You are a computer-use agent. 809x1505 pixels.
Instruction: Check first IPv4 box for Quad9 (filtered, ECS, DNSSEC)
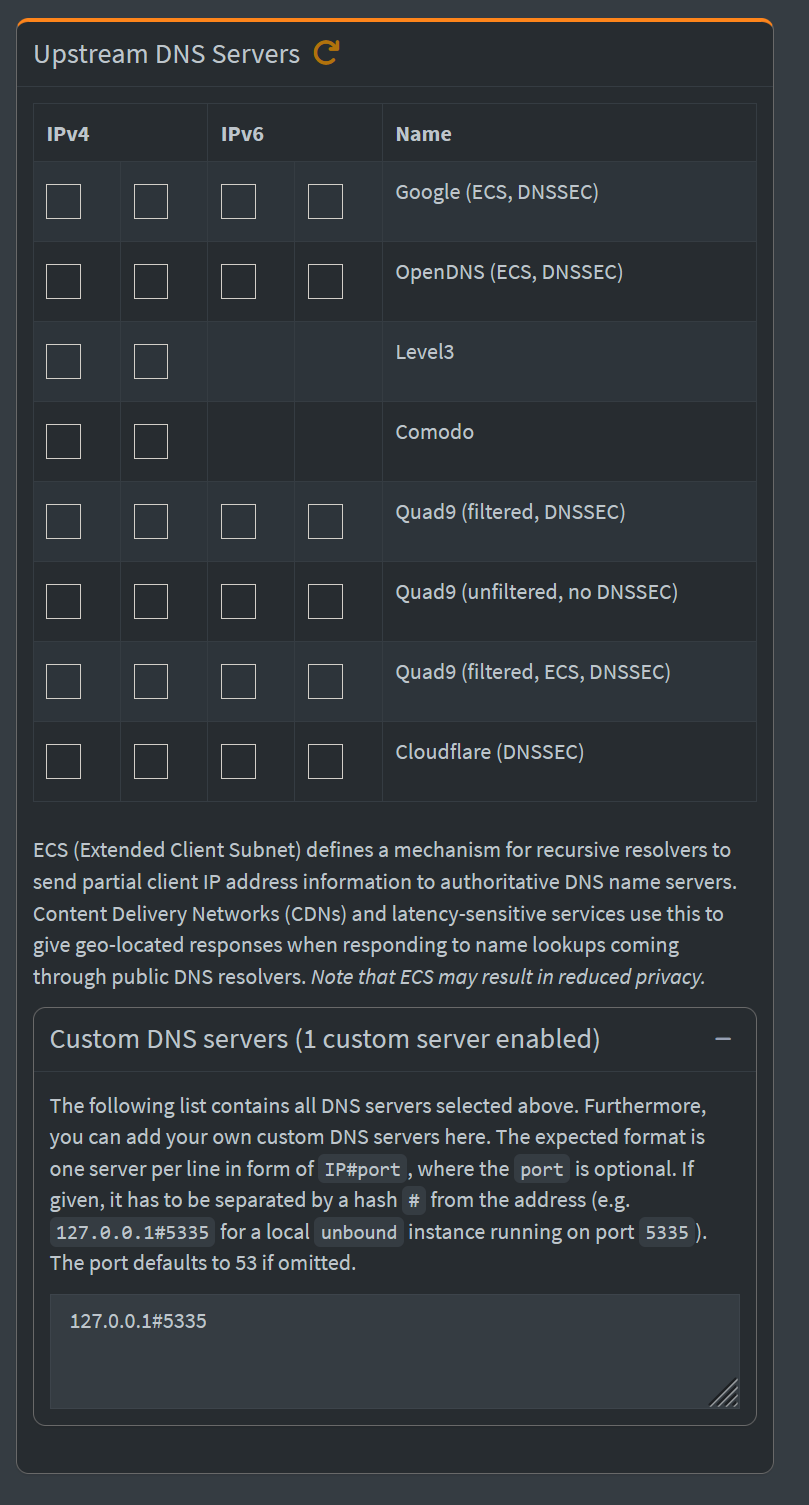(63, 681)
